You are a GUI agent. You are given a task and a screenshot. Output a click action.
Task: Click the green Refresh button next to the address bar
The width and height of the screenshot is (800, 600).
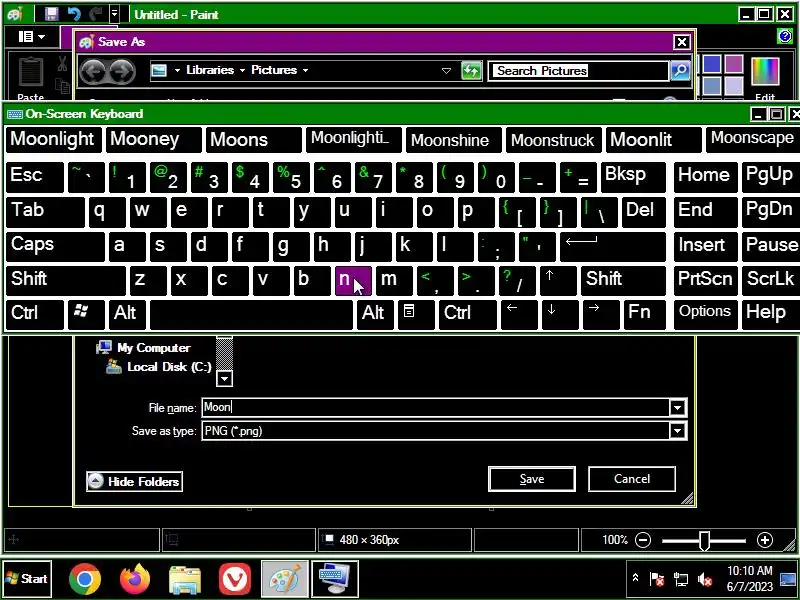[x=471, y=71]
